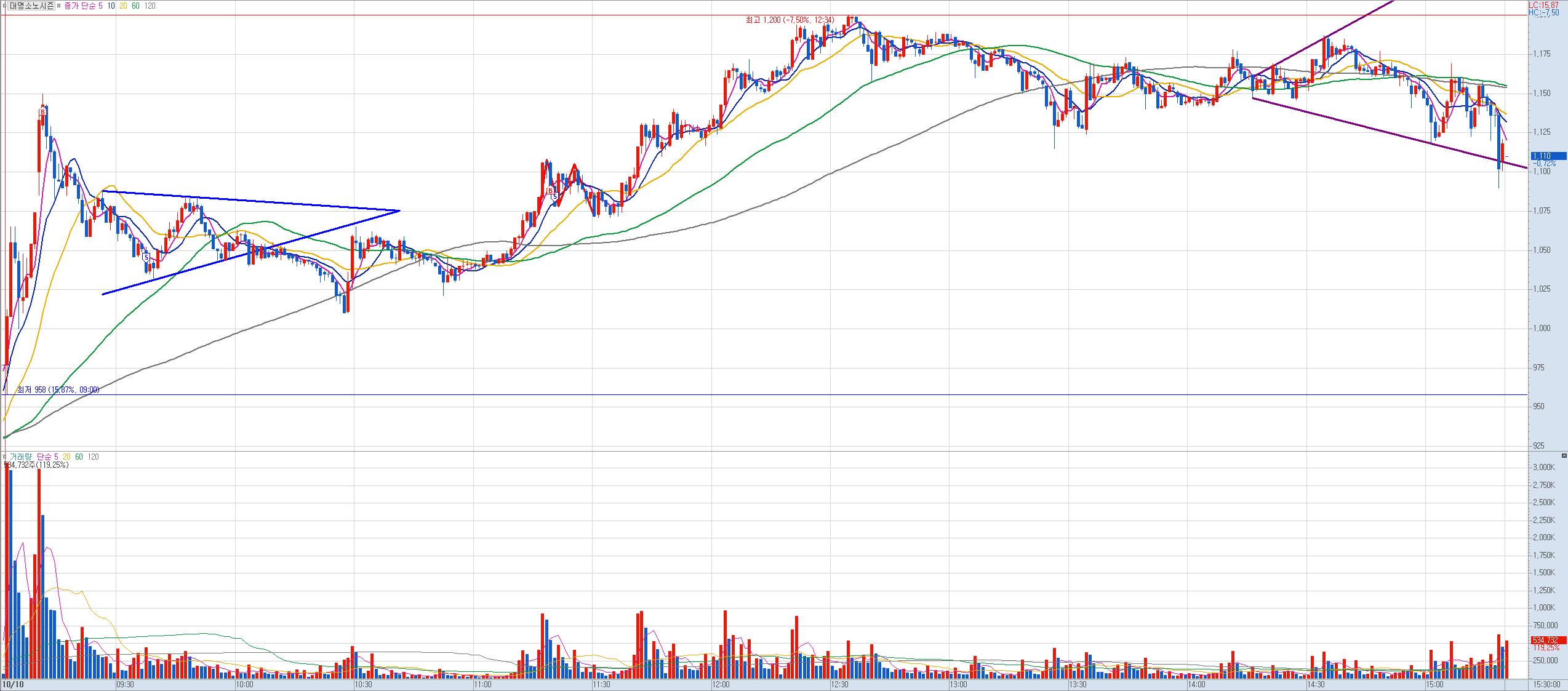Viewport: 1568px width, 691px height.
Task: Click the 거래량 volume indicator label
Action: pos(20,457)
